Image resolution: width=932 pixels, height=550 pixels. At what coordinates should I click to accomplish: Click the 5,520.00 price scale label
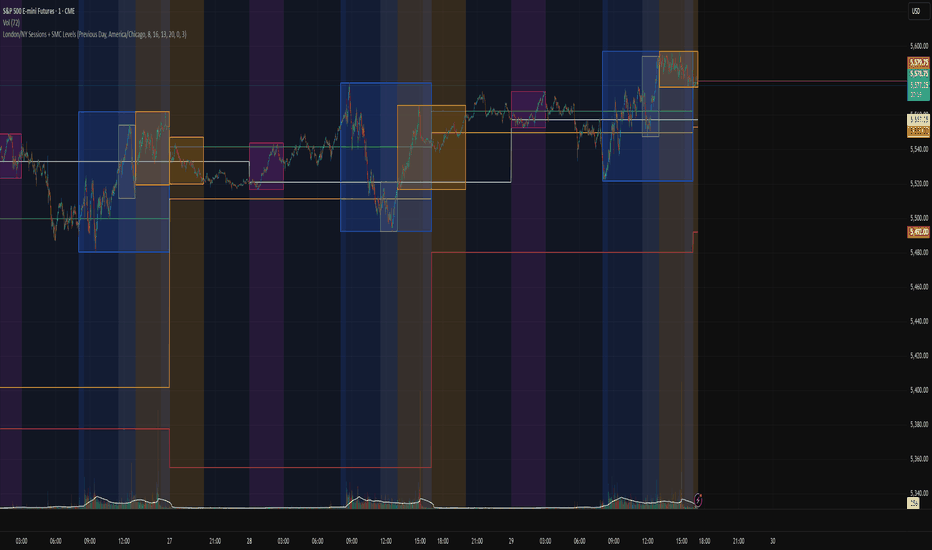(x=919, y=184)
